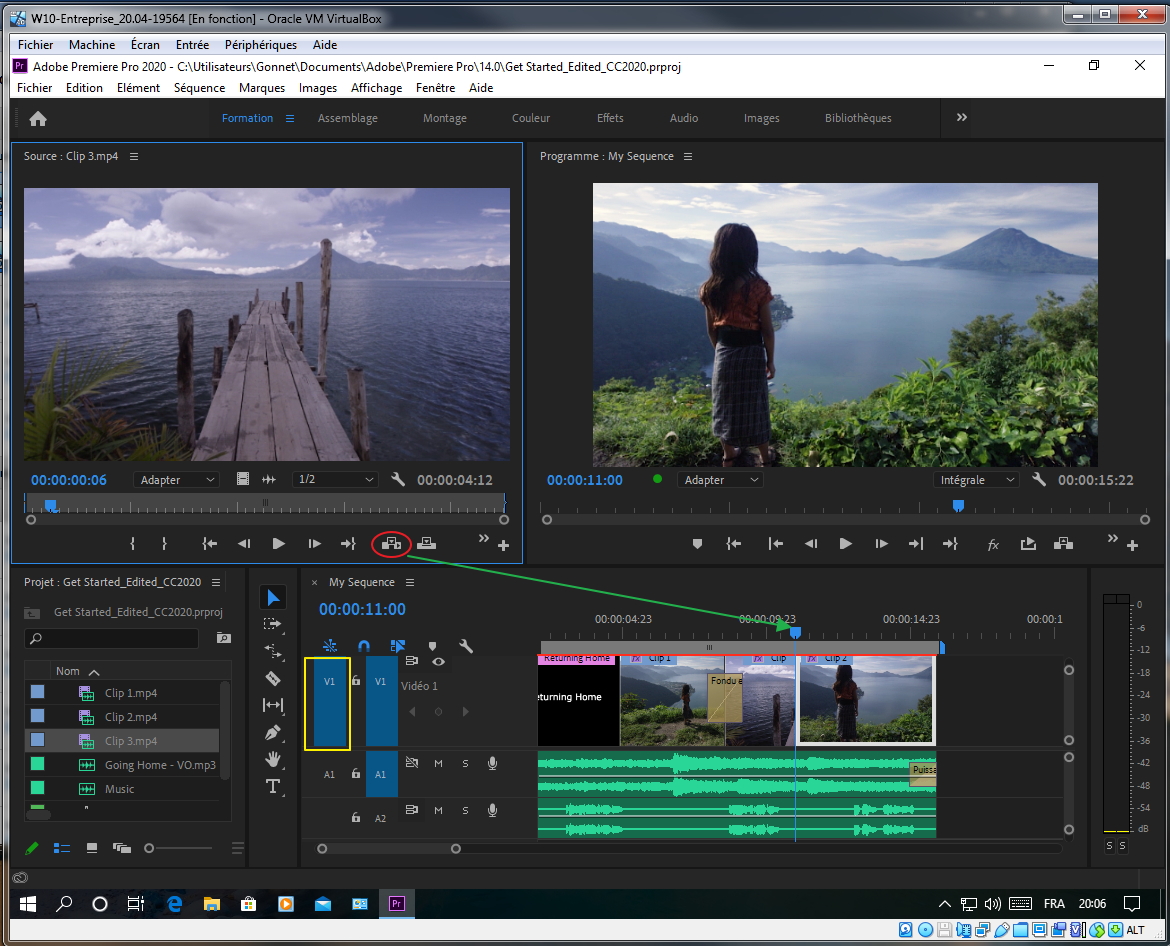Select the Pen tool
1170x946 pixels.
273,733
